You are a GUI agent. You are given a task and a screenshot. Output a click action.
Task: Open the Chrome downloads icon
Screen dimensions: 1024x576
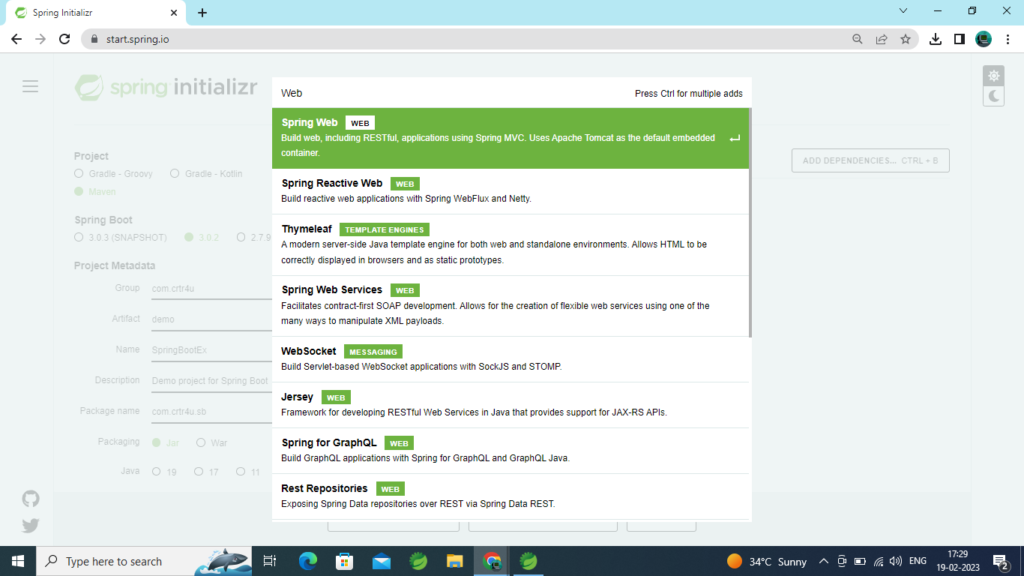click(935, 39)
